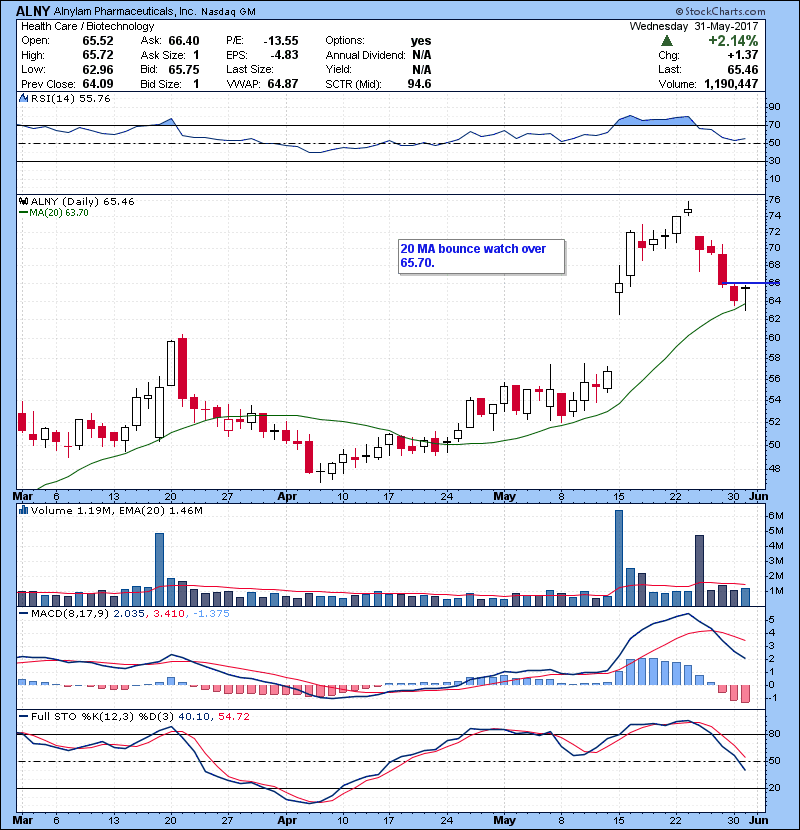
Task: Click the SCTR (Mid) value 94.6
Action: (419, 84)
